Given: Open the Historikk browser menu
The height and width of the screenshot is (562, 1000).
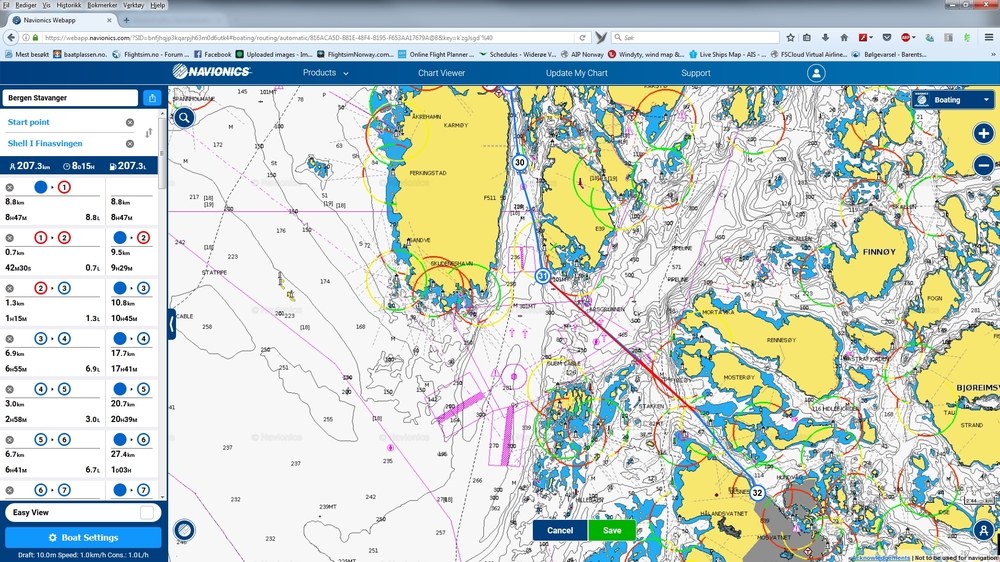Looking at the screenshot, I should click(69, 5).
